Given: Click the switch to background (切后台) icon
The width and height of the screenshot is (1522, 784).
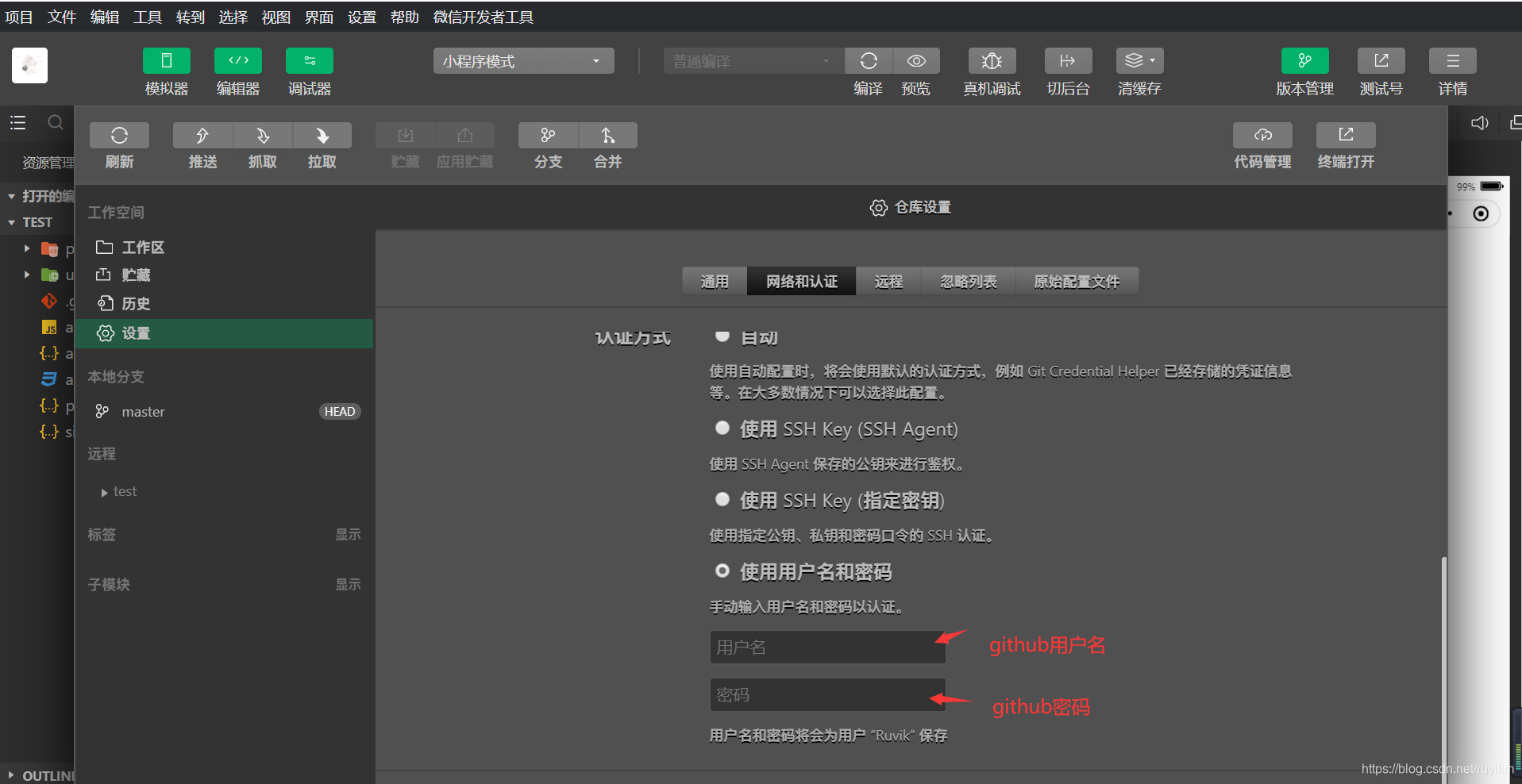Looking at the screenshot, I should 1068,61.
